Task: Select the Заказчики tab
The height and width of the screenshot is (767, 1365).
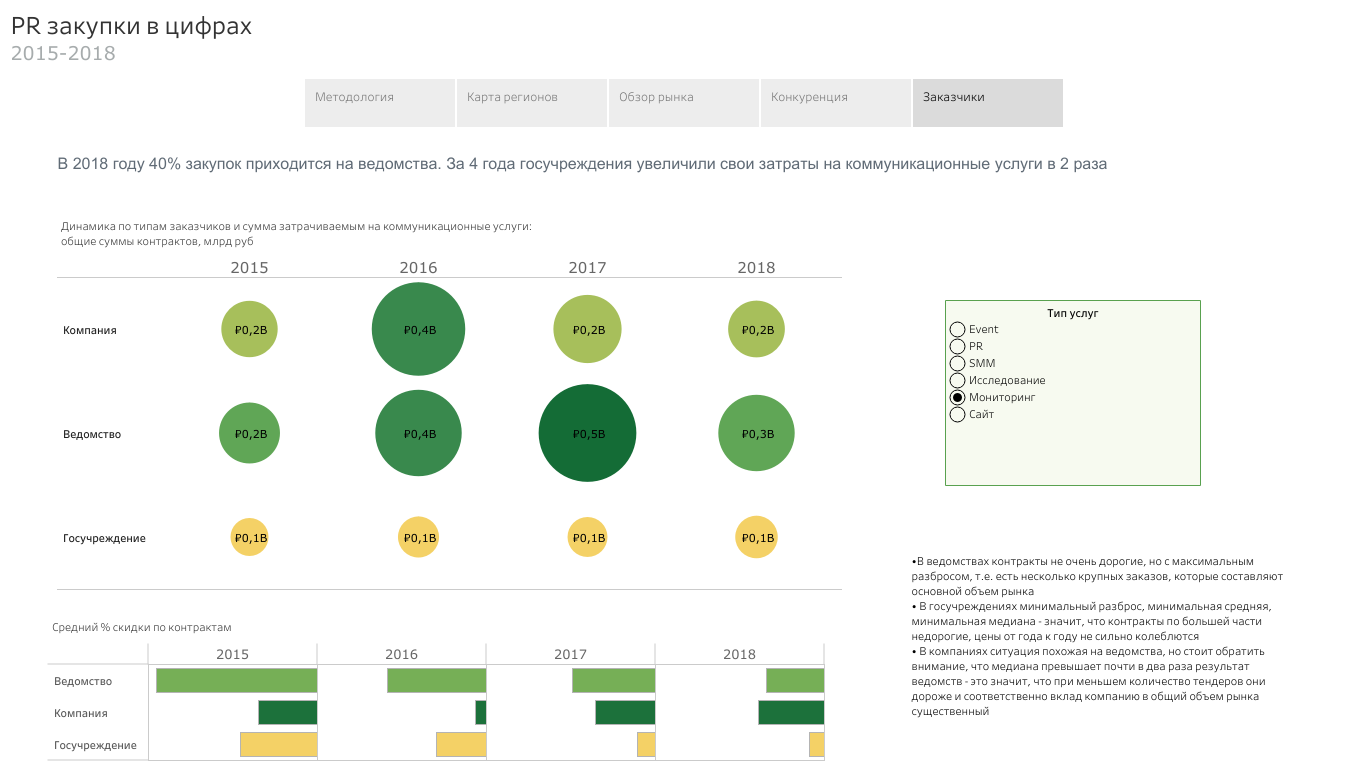Action: pyautogui.click(x=988, y=103)
